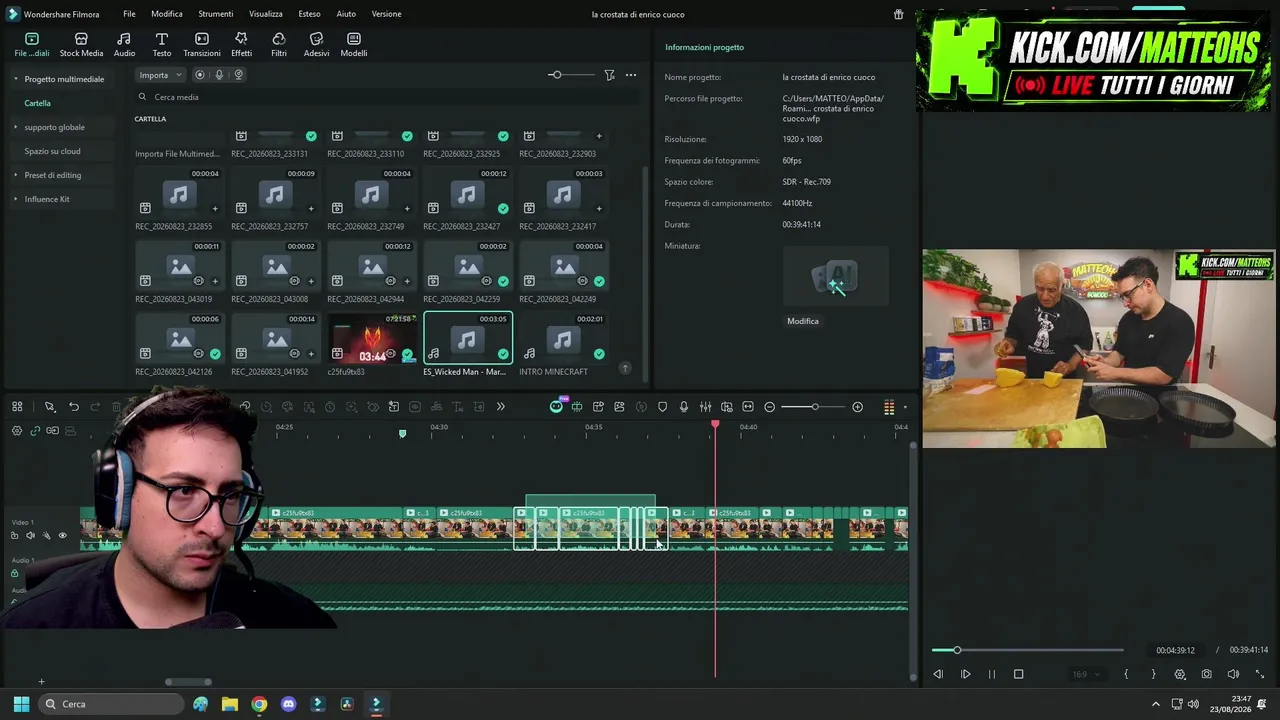Open the Modelli templates panel

point(354,44)
